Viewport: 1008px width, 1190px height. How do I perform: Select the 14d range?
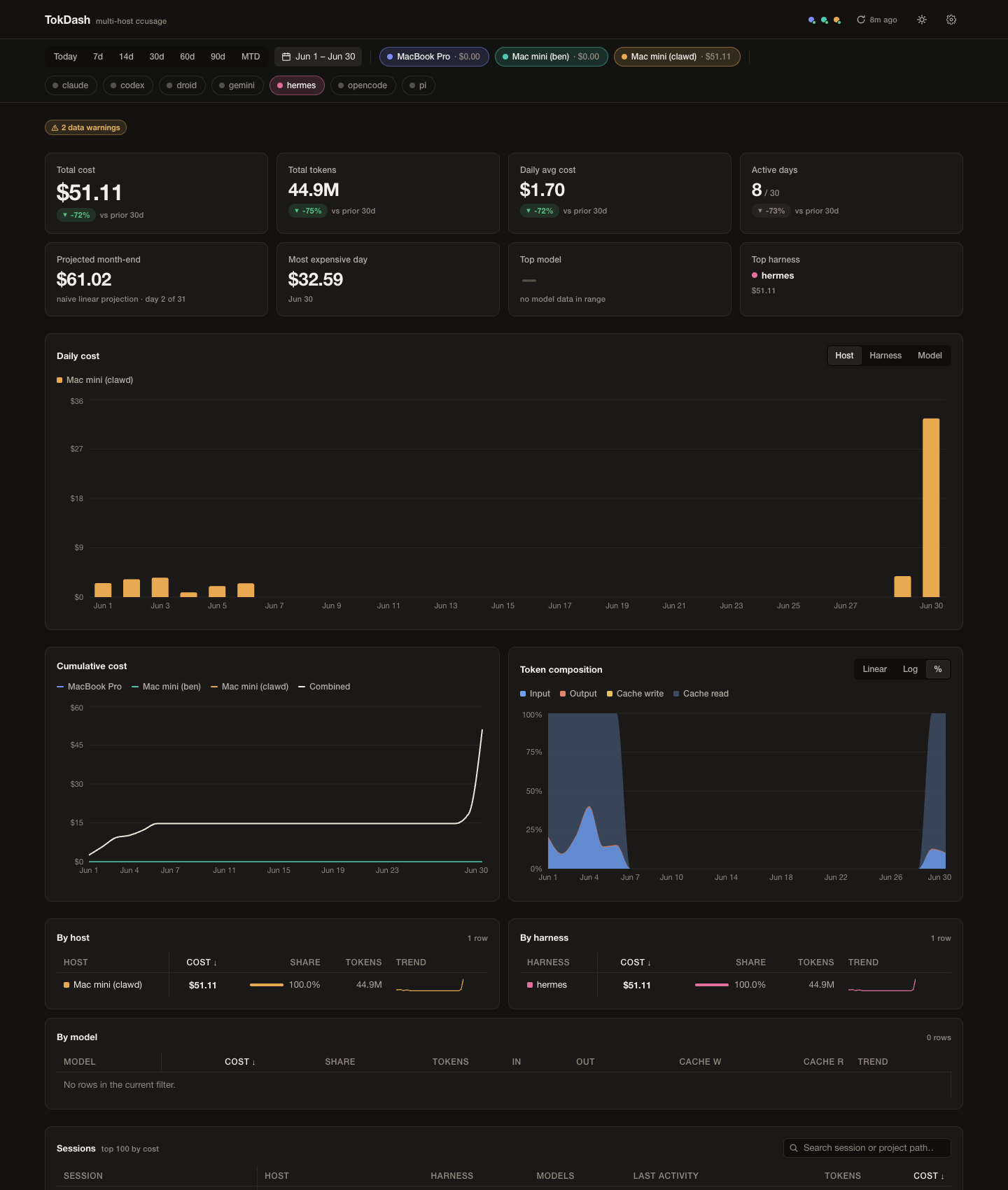coord(126,57)
